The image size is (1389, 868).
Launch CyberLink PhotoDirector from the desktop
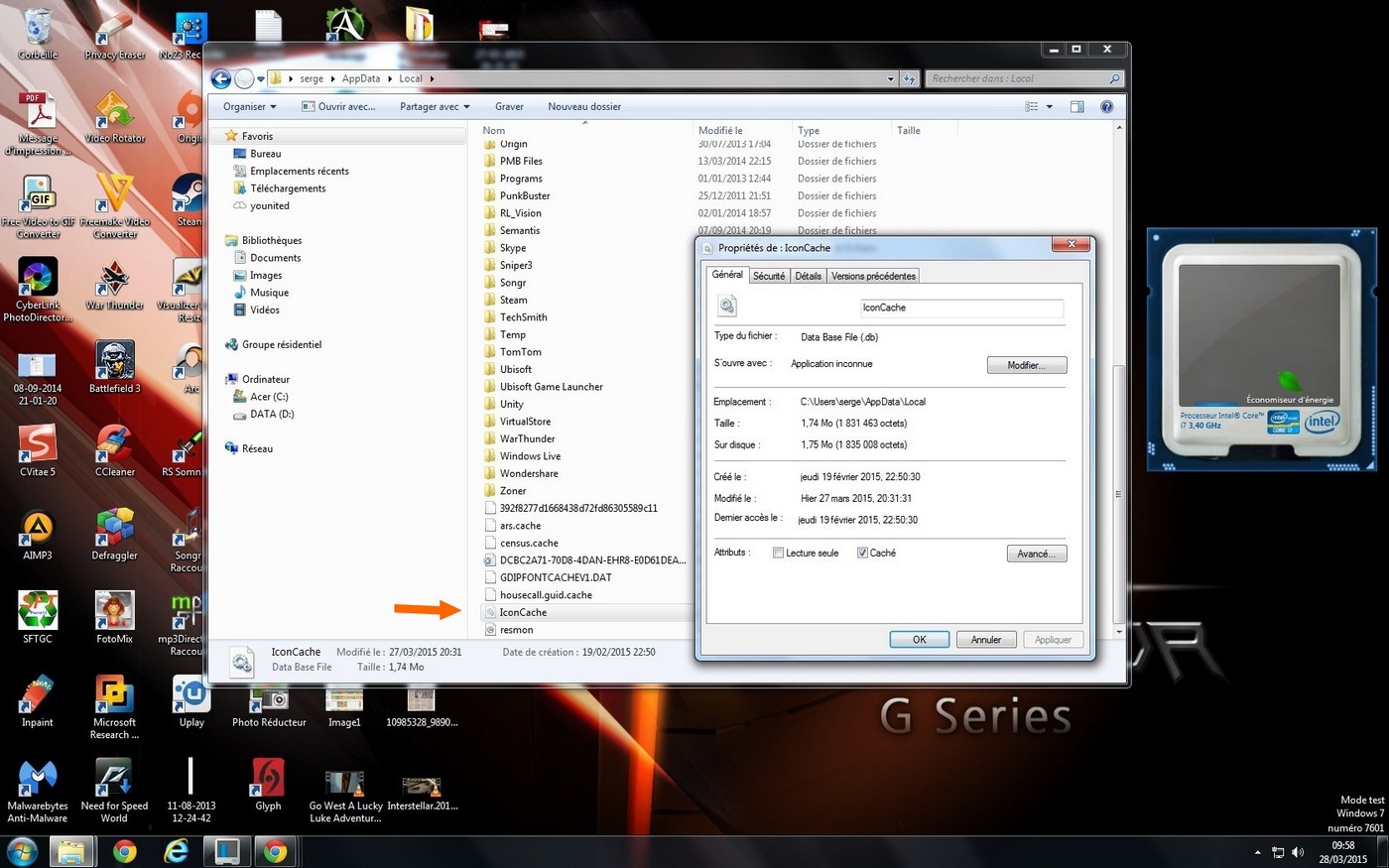(38, 288)
